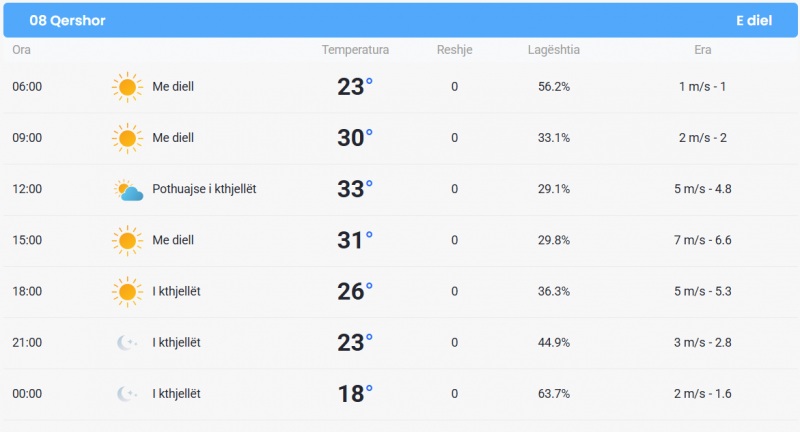The height and width of the screenshot is (432, 800).
Task: Select the Pothuajse i kthjellët condition text
Action: 204,189
